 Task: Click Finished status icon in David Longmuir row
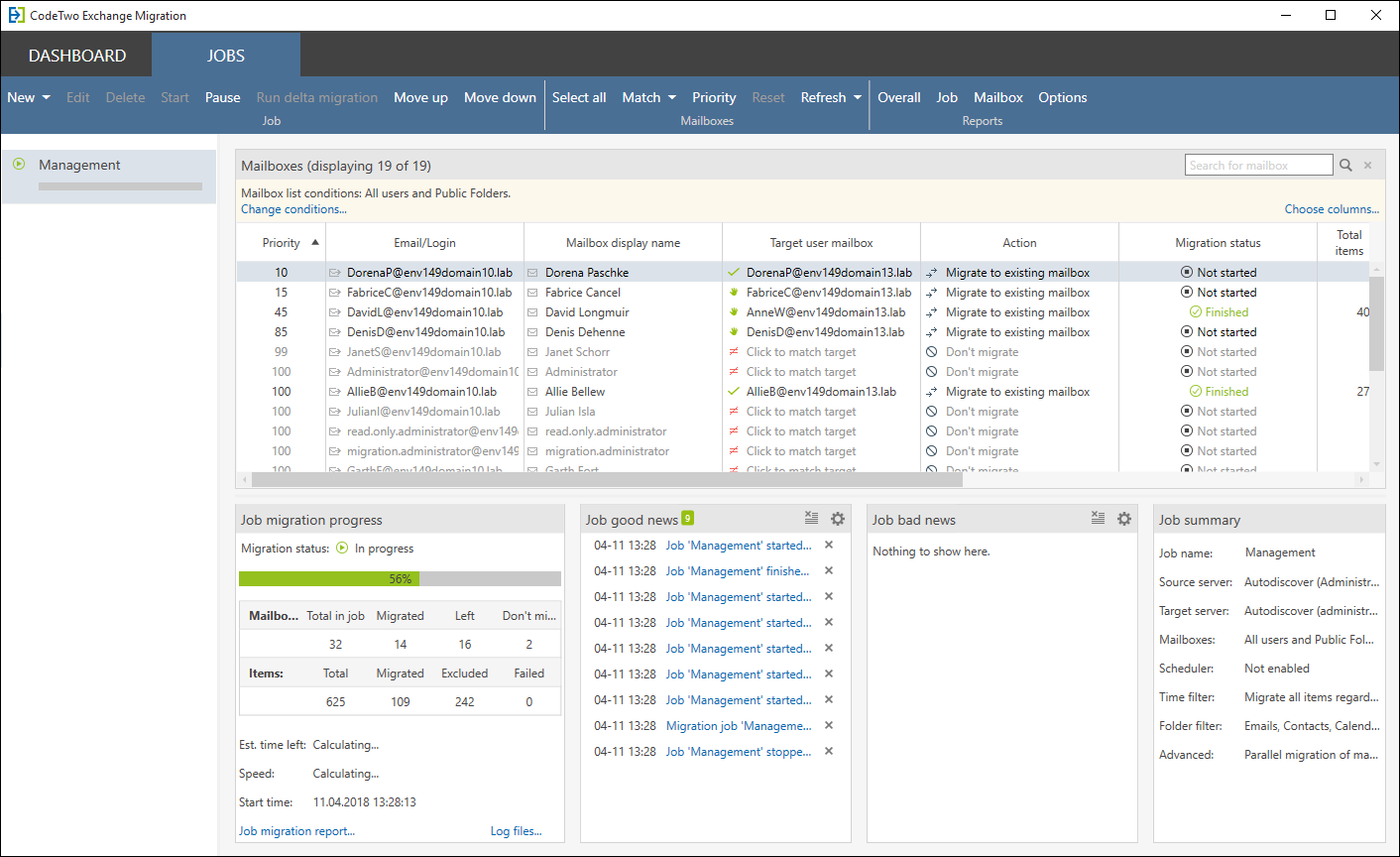point(1196,312)
